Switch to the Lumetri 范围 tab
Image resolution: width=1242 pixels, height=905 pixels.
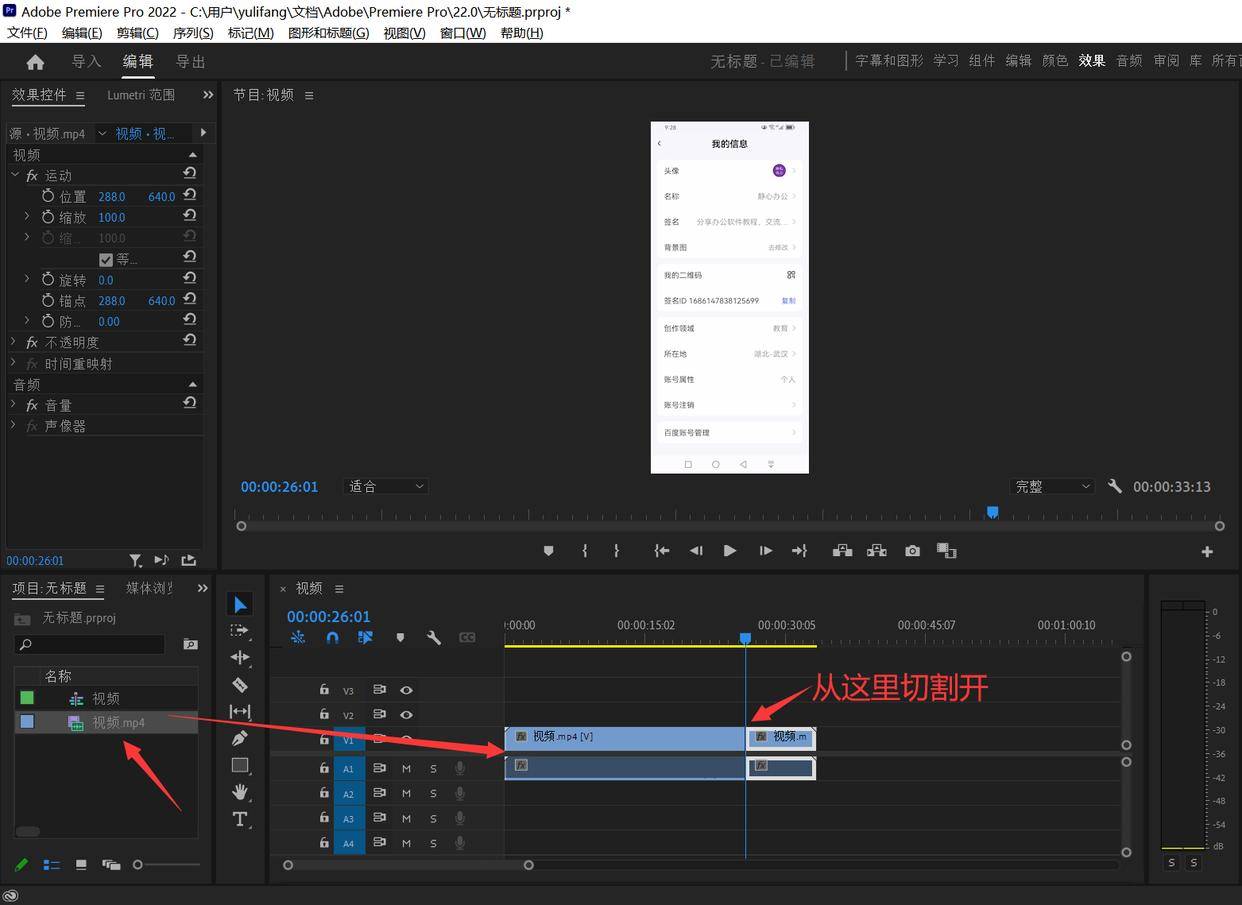[141, 95]
